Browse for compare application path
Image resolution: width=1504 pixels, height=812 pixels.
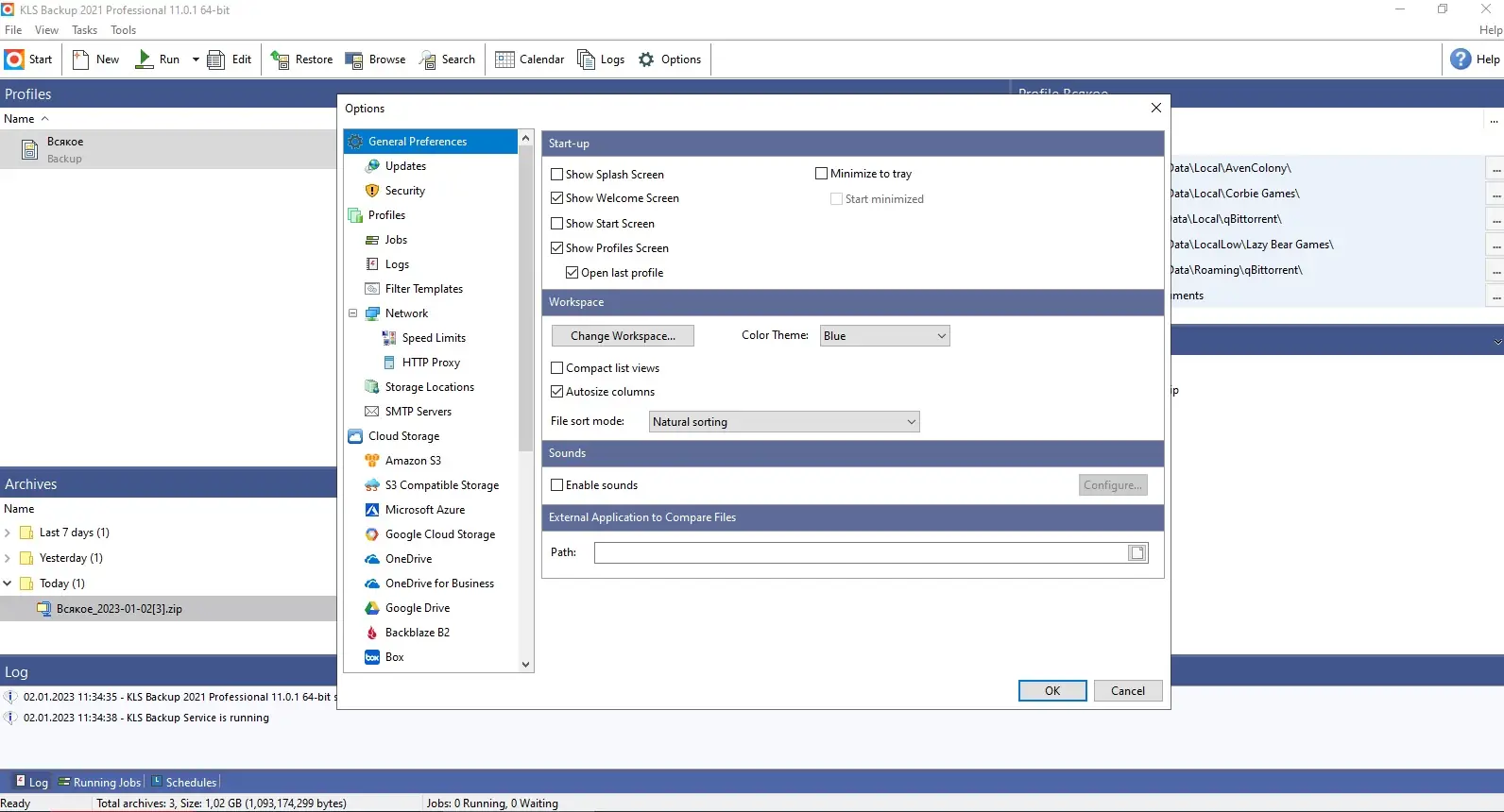(x=1137, y=553)
